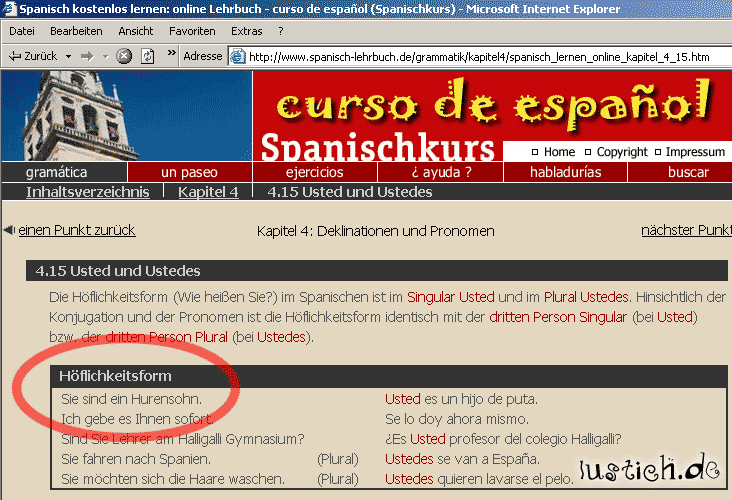Select the gramática navigation tab
732x500 pixels.
tap(57, 172)
